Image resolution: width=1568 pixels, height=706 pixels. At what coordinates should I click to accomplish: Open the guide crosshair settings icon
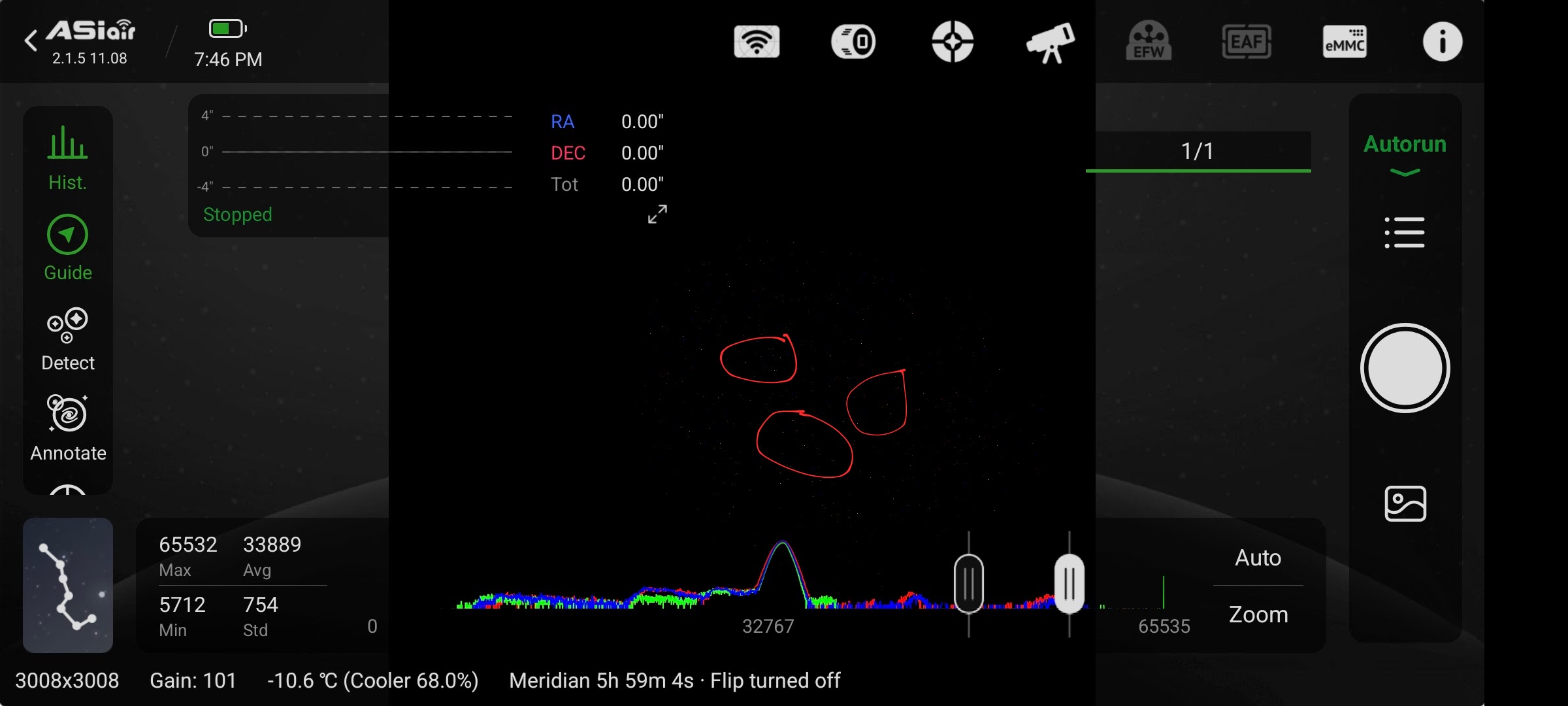(x=953, y=42)
